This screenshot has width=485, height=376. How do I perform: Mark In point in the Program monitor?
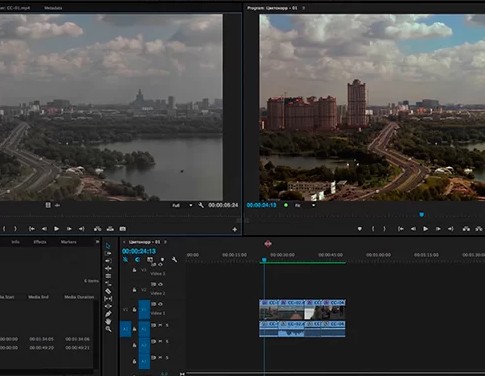373,229
